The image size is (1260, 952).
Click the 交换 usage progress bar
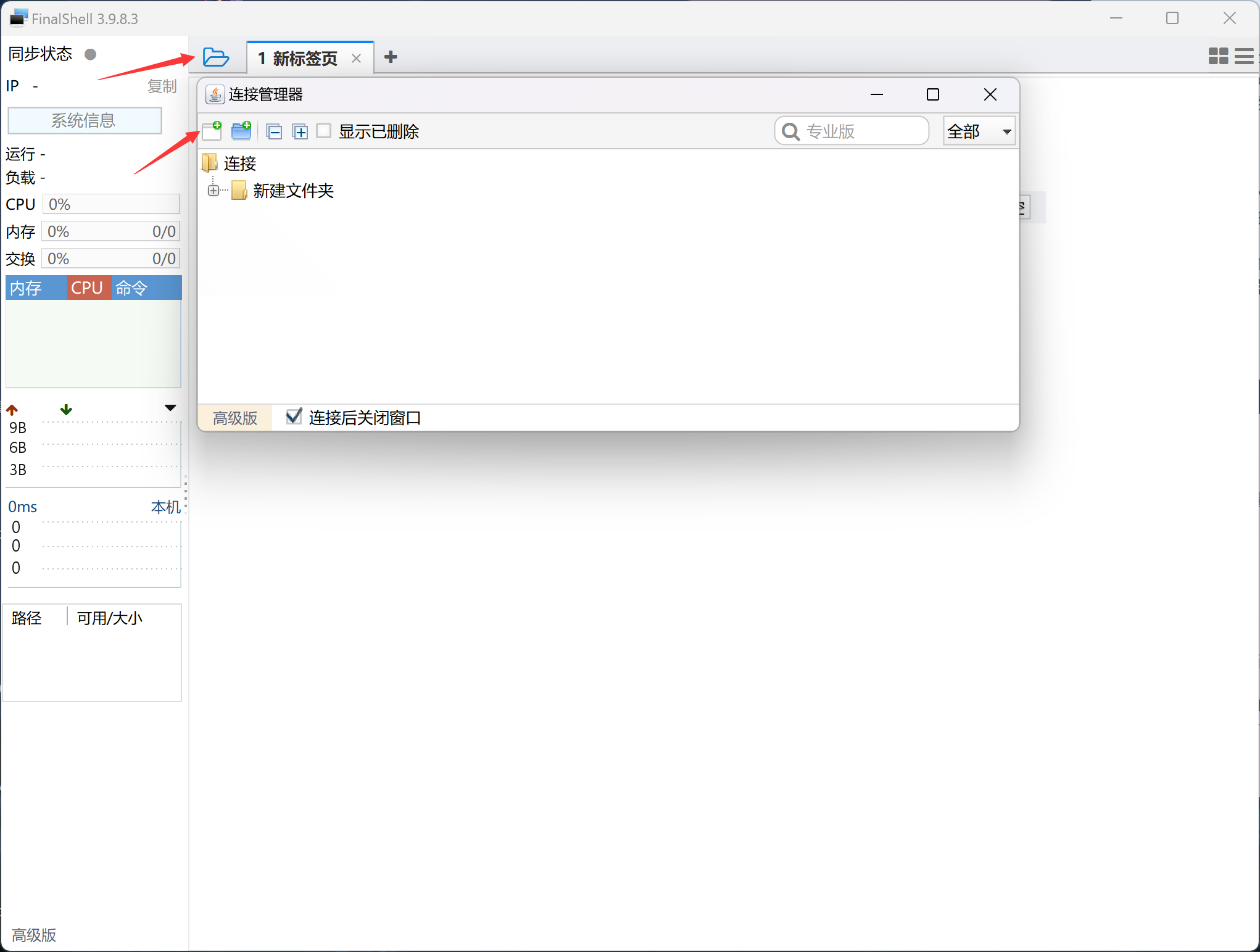pyautogui.click(x=111, y=259)
